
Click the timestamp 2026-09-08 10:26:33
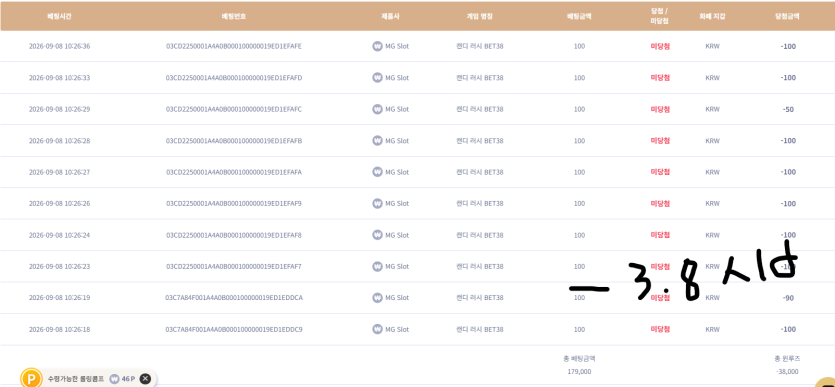click(59, 78)
